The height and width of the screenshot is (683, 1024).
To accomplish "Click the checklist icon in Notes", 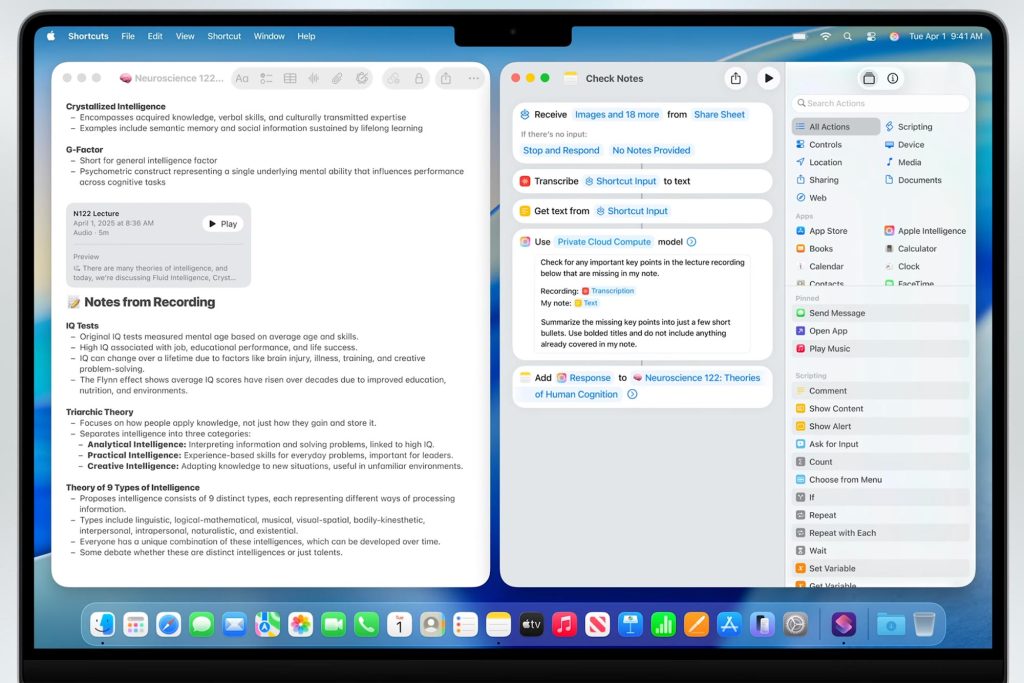I will pos(266,78).
